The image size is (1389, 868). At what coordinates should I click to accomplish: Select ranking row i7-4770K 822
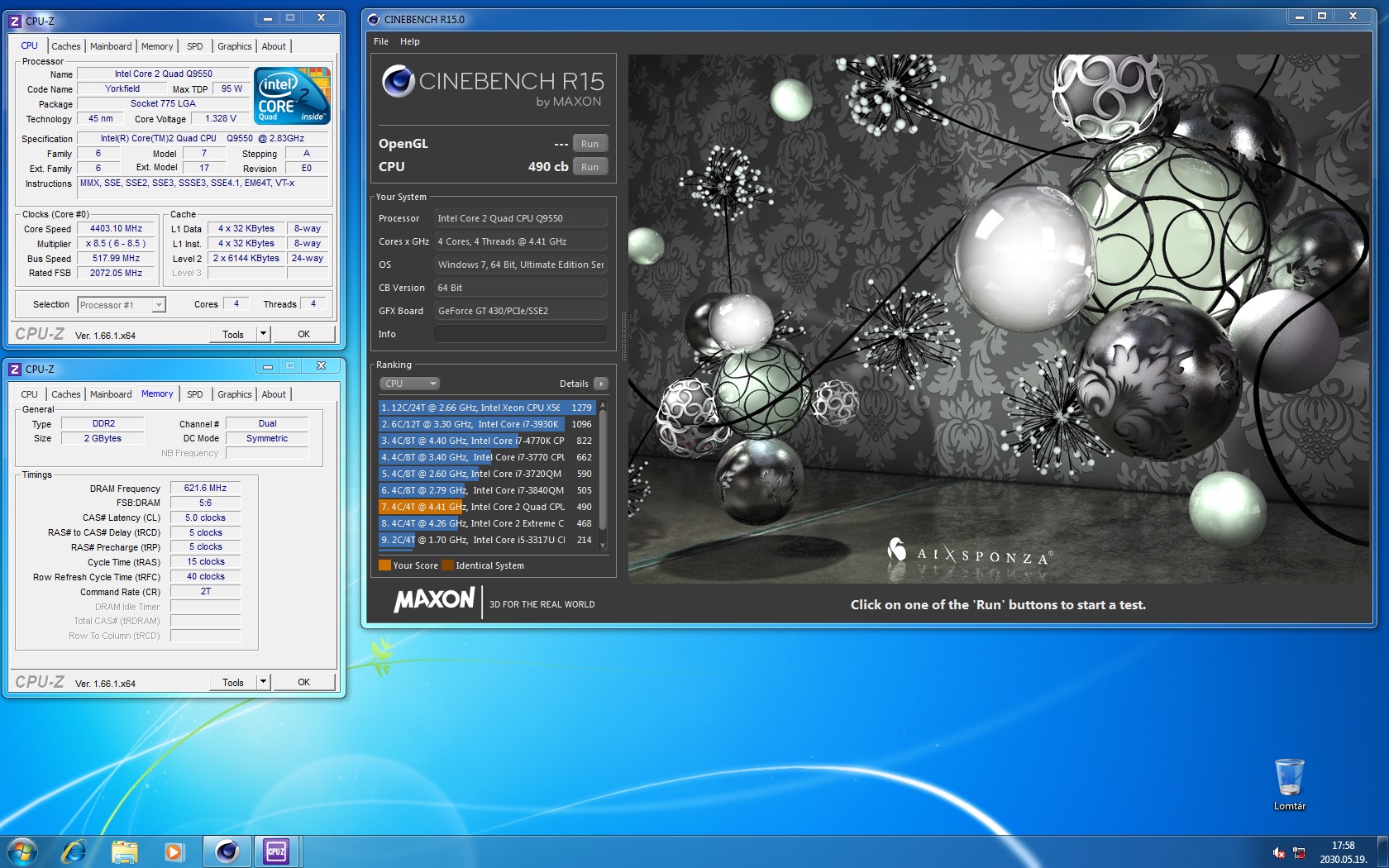click(x=487, y=441)
